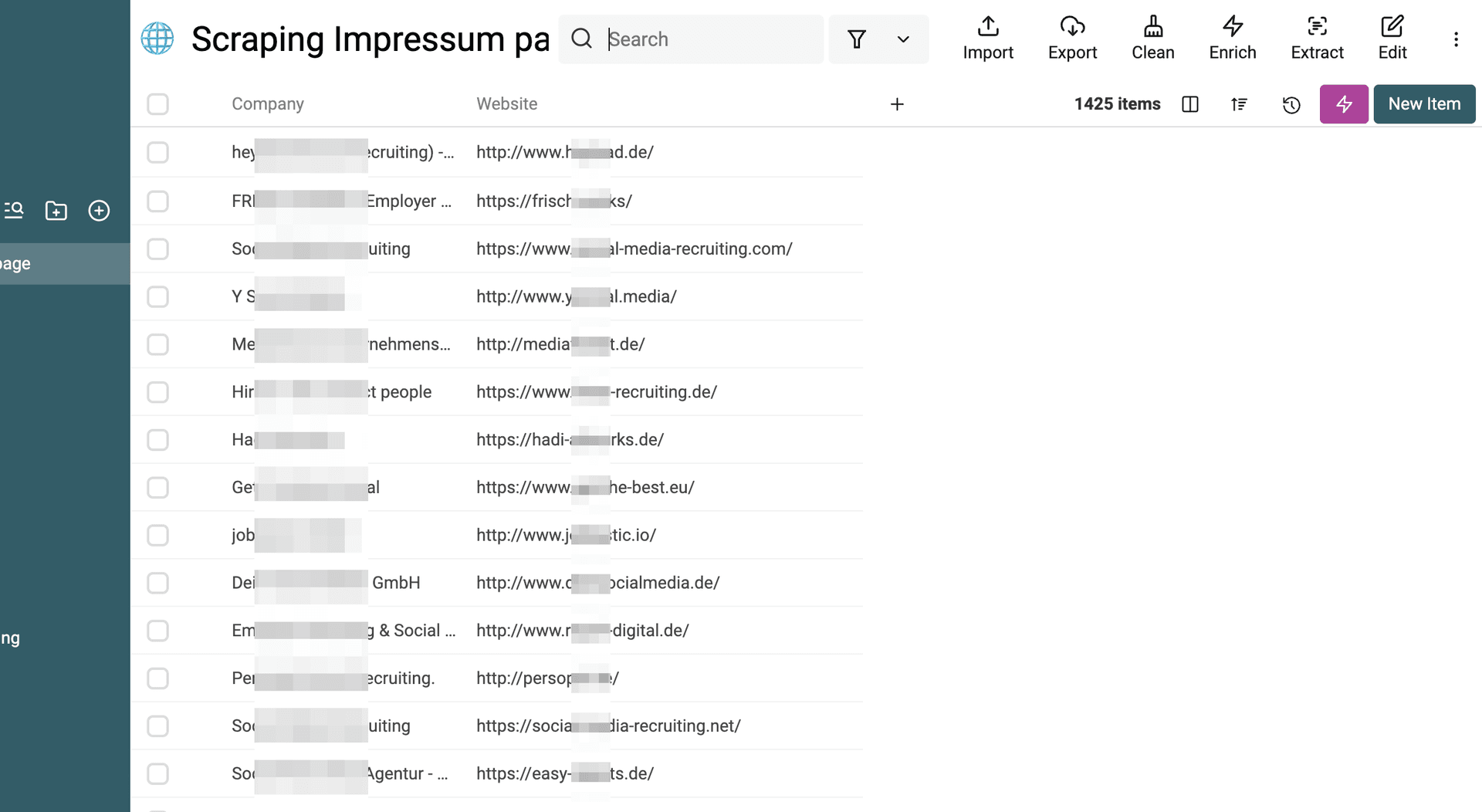This screenshot has height=812, width=1482.
Task: Select the Edit icon
Action: point(1392,37)
